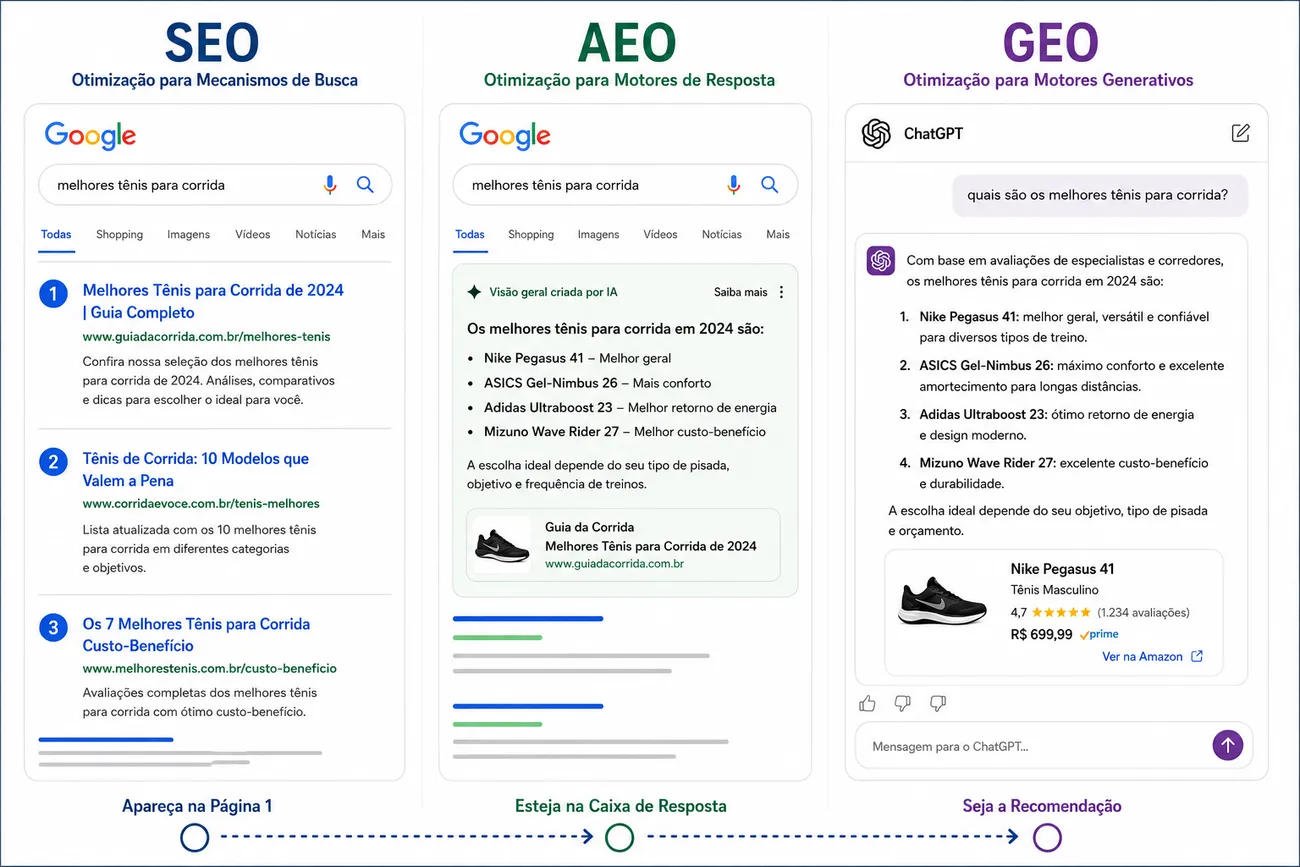Viewport: 1300px width, 867px height.
Task: Click the R$ 699,99 price text
Action: click(x=1042, y=634)
